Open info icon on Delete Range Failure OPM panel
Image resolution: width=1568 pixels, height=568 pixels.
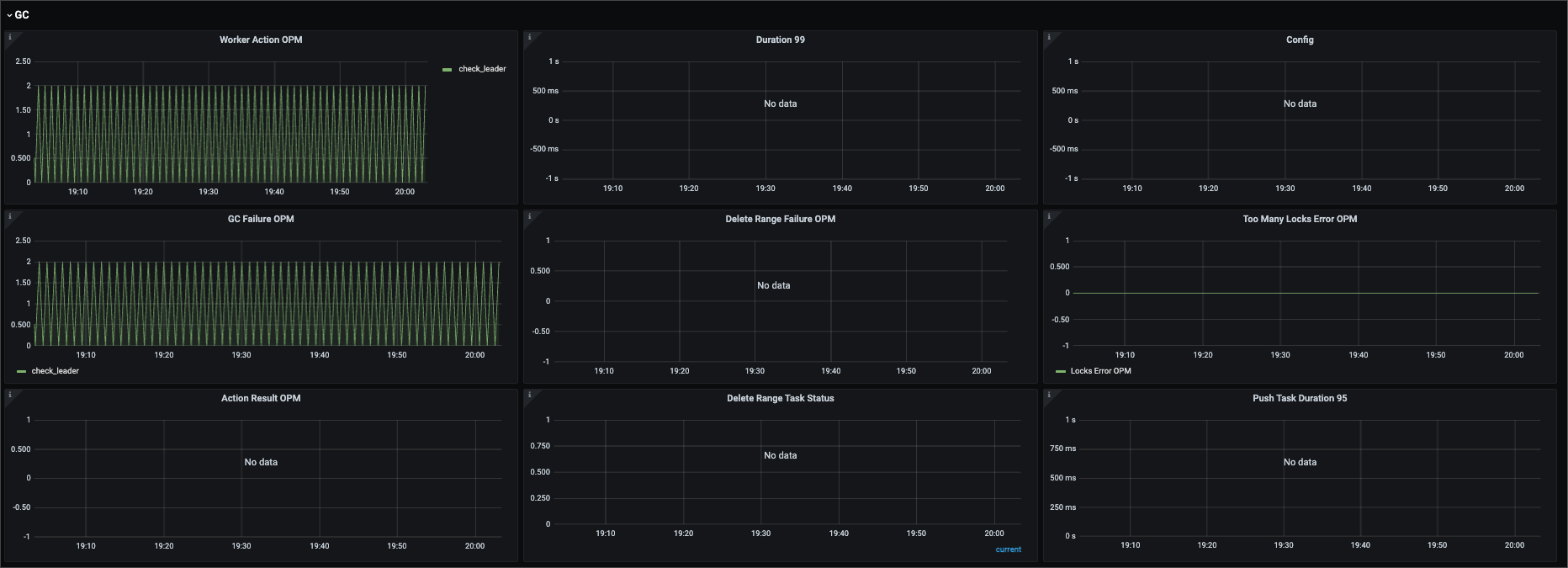point(529,216)
